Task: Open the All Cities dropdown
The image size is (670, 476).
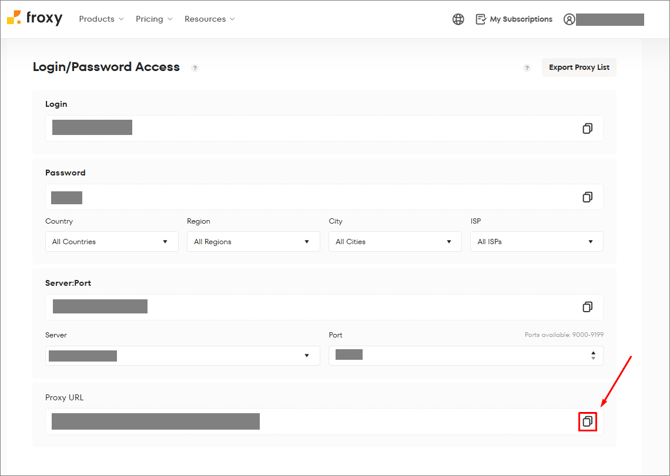Action: [395, 241]
